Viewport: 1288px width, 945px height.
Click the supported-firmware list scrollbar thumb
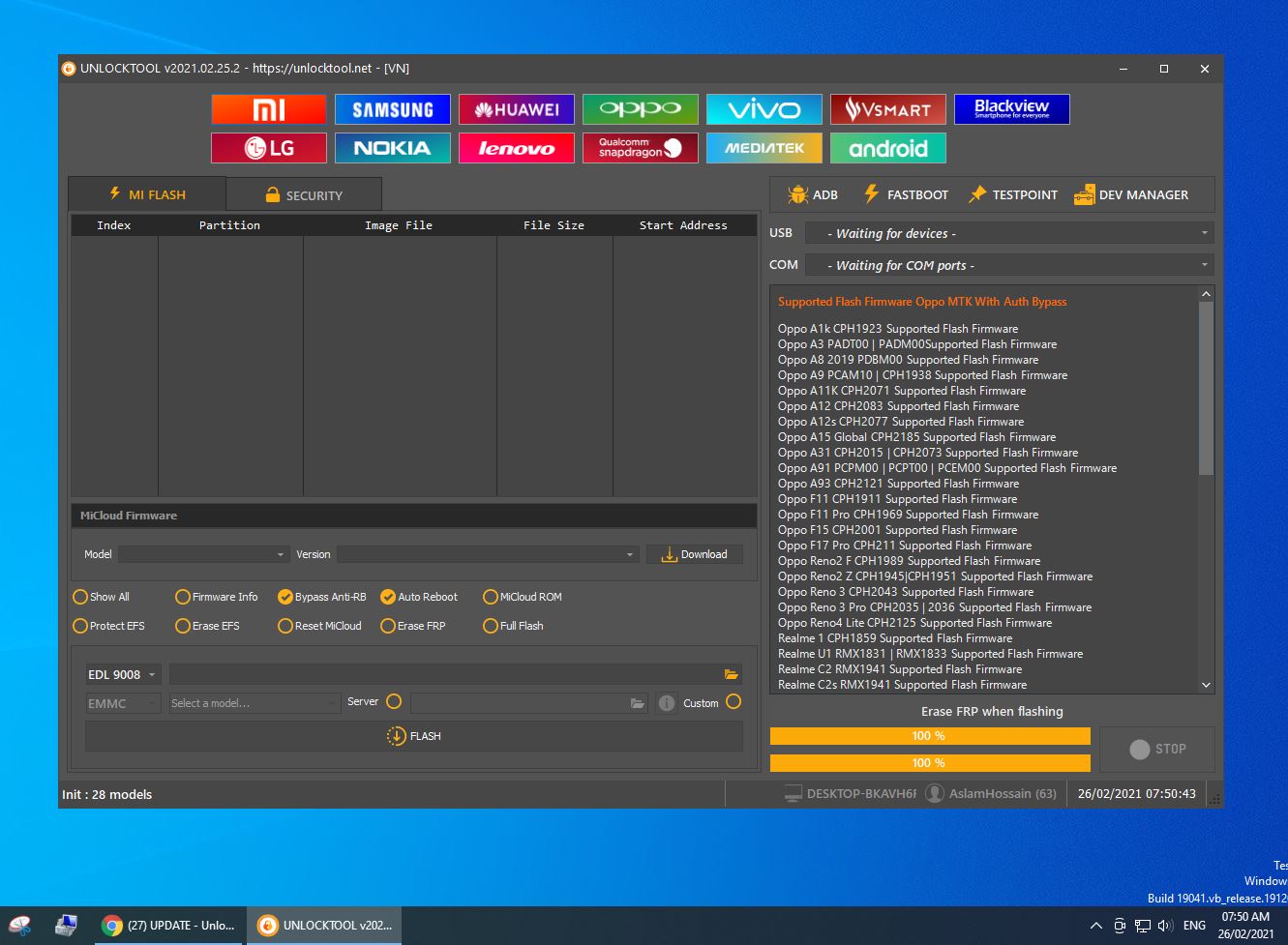(x=1206, y=388)
